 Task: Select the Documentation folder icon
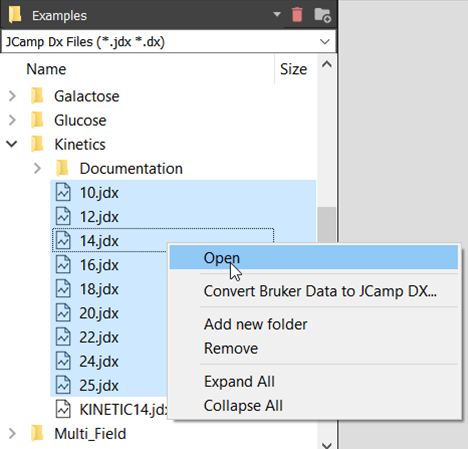pyautogui.click(x=62, y=168)
